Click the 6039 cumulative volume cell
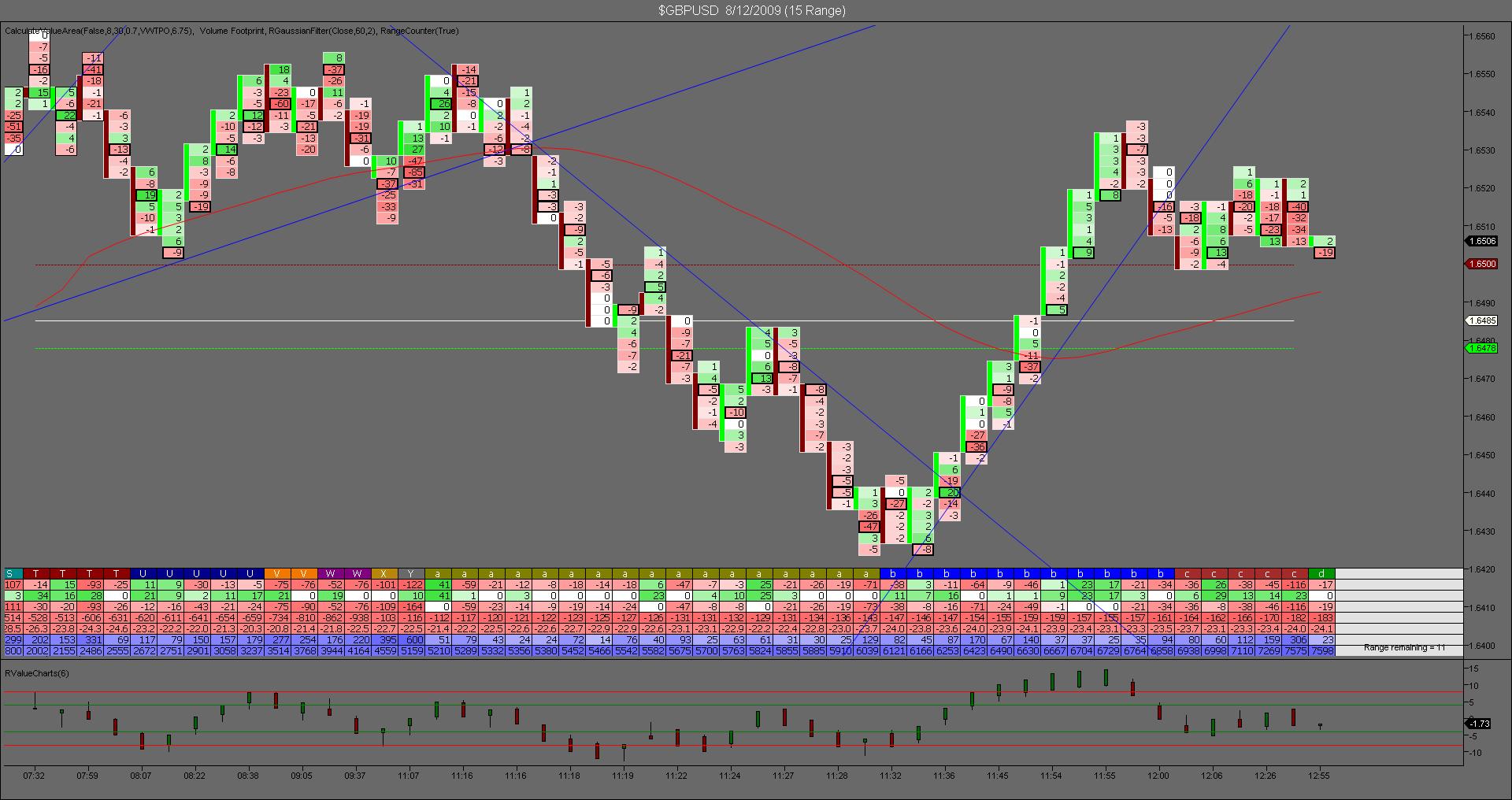The height and width of the screenshot is (800, 1512). [x=866, y=651]
